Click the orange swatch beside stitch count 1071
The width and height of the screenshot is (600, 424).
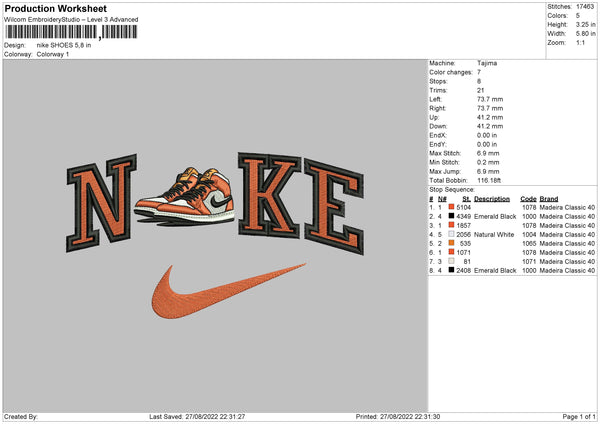pos(452,252)
